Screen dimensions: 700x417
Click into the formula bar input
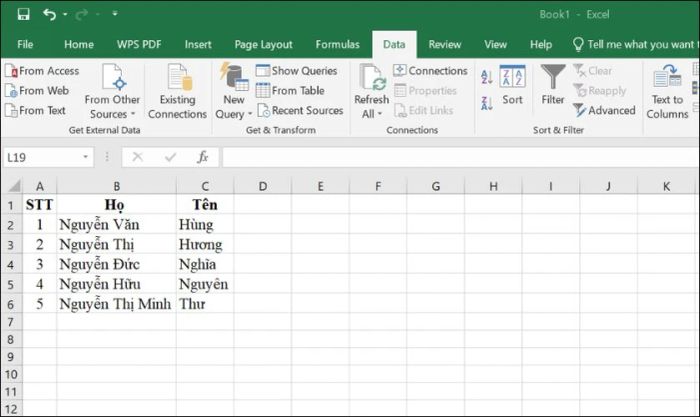coord(461,157)
